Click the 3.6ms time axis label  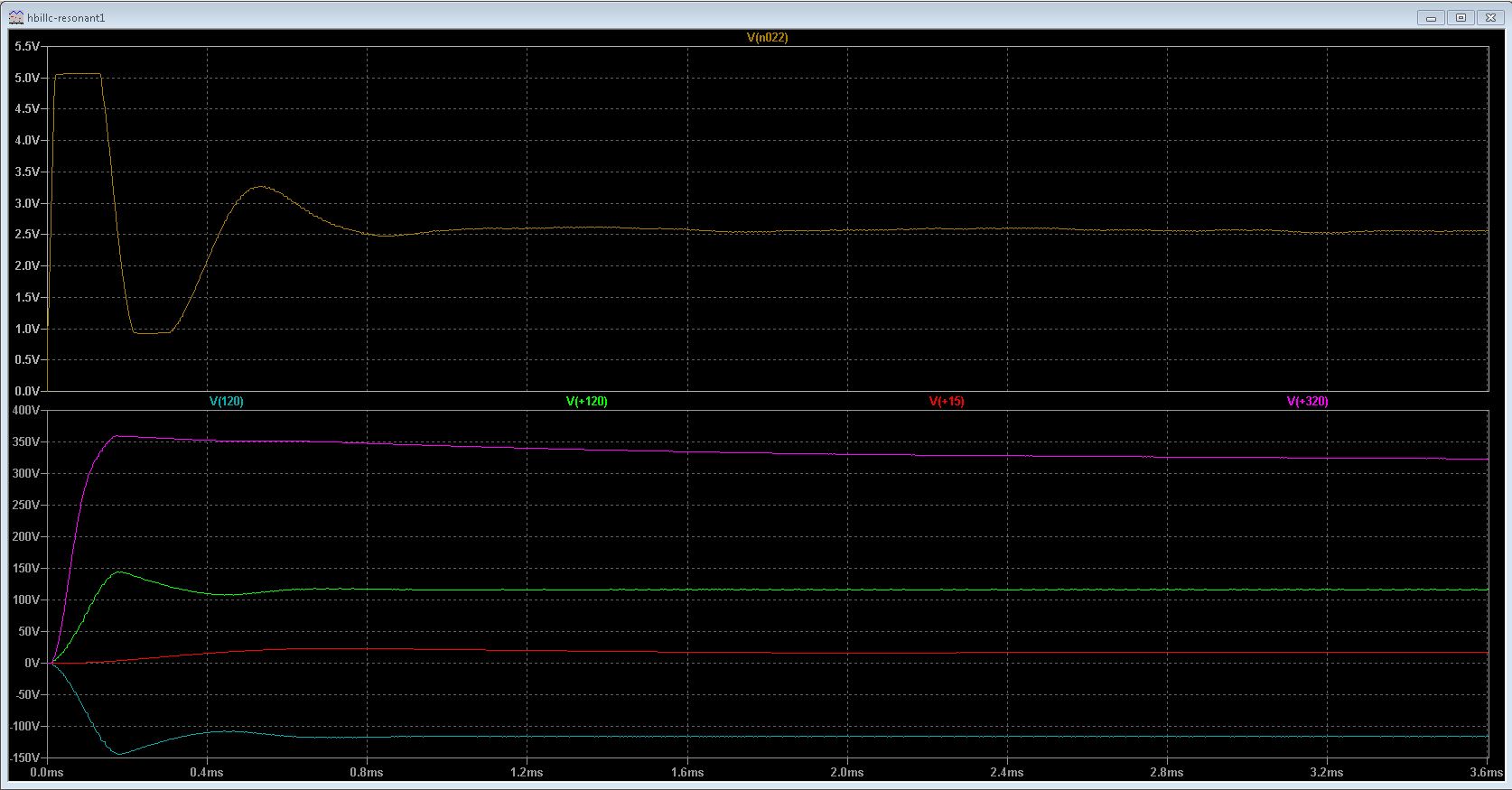click(x=1486, y=773)
